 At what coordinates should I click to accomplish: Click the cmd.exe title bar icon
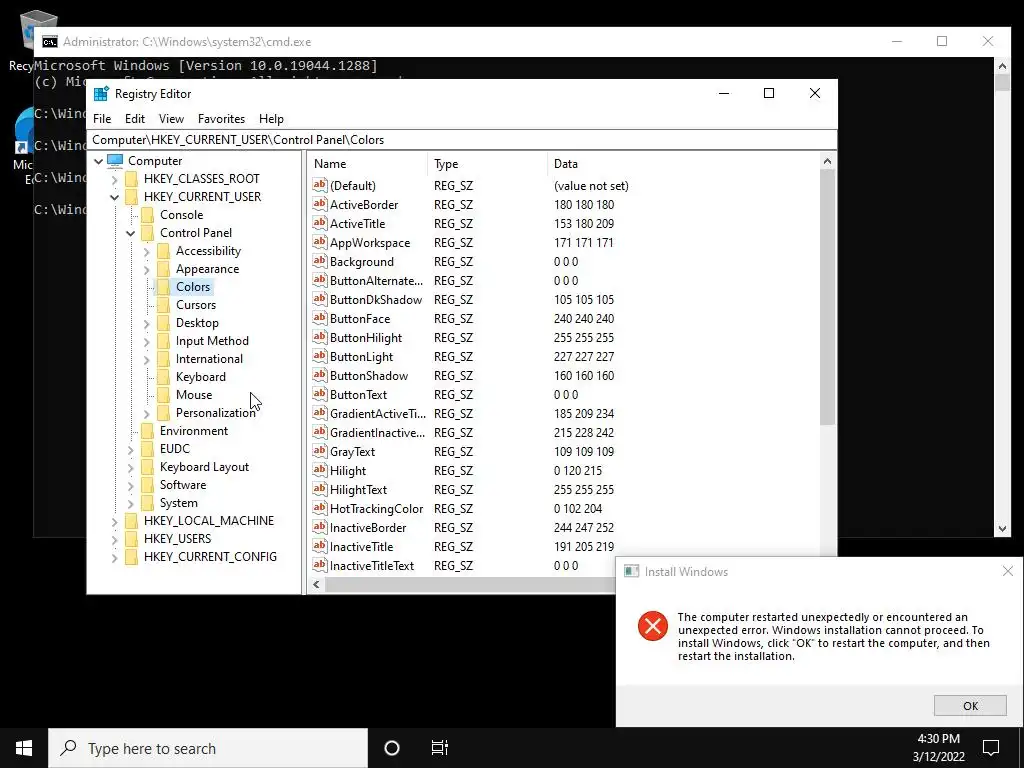(x=50, y=42)
